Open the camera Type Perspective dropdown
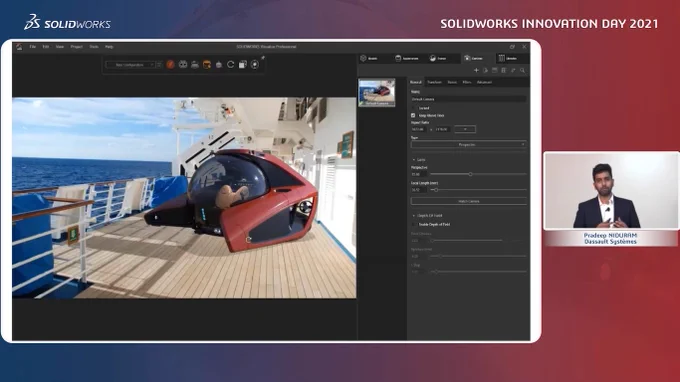The image size is (680, 382). pyautogui.click(x=468, y=145)
